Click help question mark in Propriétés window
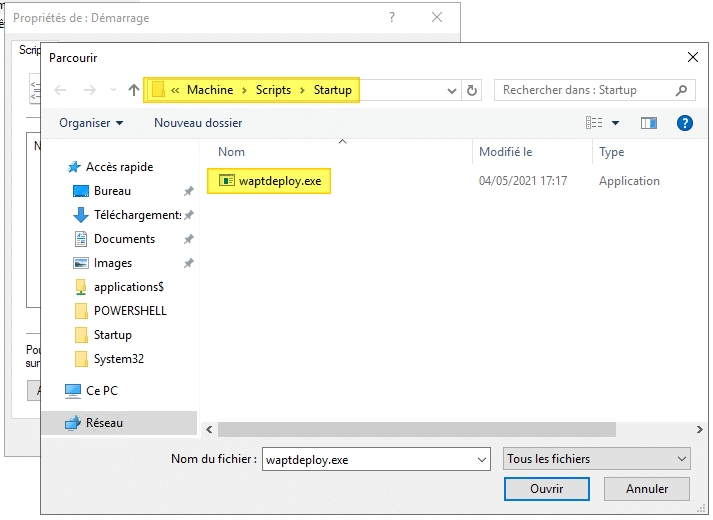The height and width of the screenshot is (520, 713). 392,17
